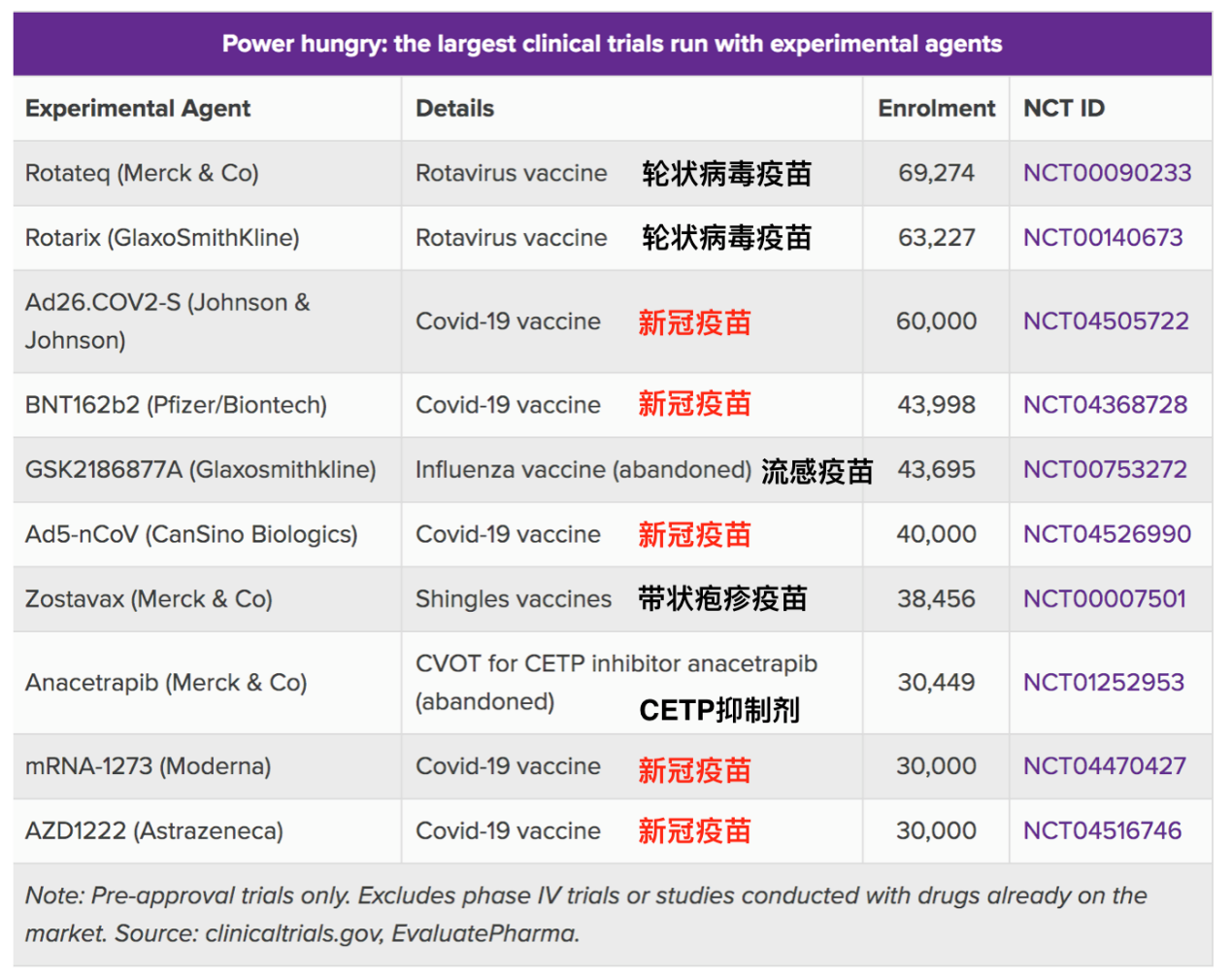Open the NCT01252953 trial link
Screen dimensions: 1232x979
click(1104, 683)
